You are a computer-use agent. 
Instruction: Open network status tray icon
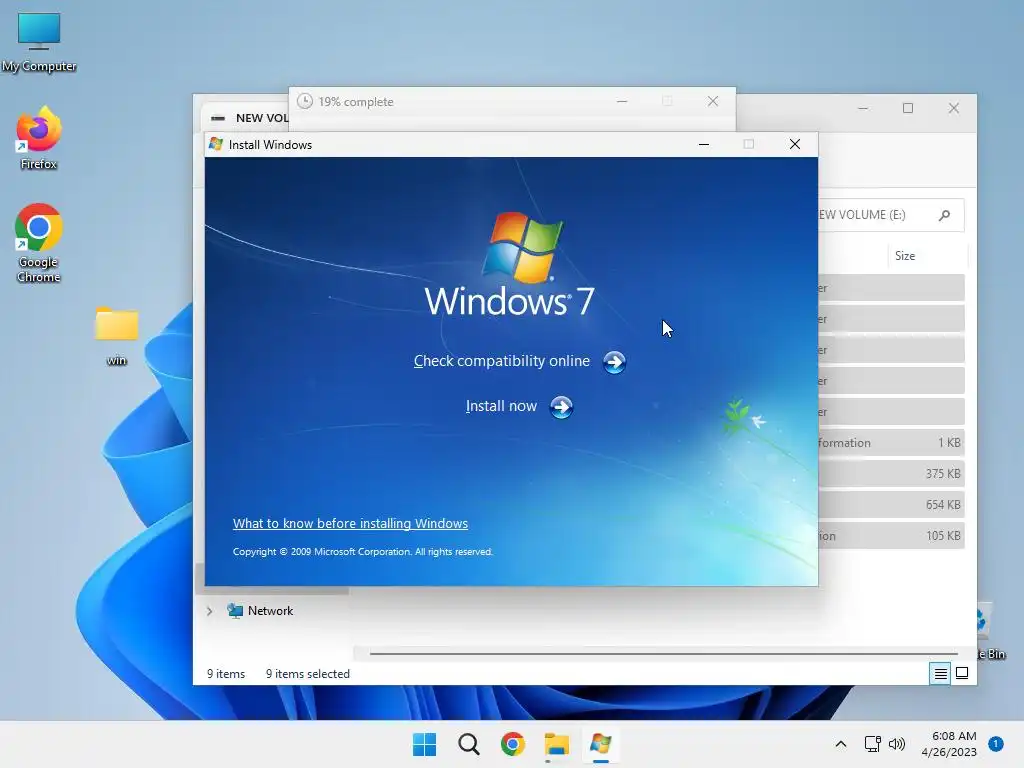[872, 744]
